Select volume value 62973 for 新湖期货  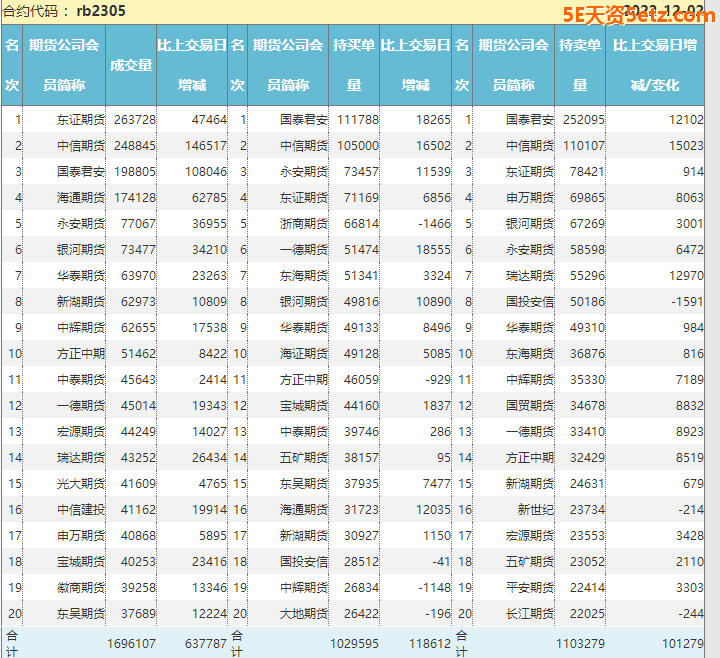(x=138, y=302)
